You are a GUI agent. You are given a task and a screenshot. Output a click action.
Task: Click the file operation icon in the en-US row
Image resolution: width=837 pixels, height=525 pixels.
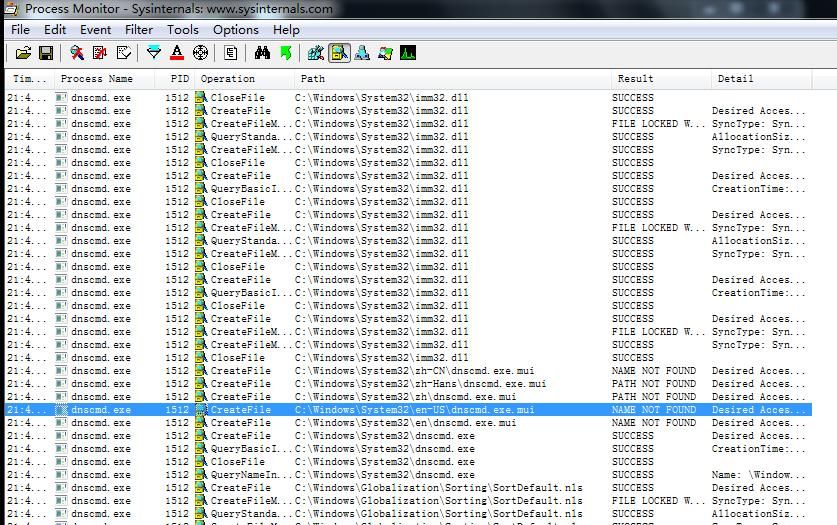point(201,410)
